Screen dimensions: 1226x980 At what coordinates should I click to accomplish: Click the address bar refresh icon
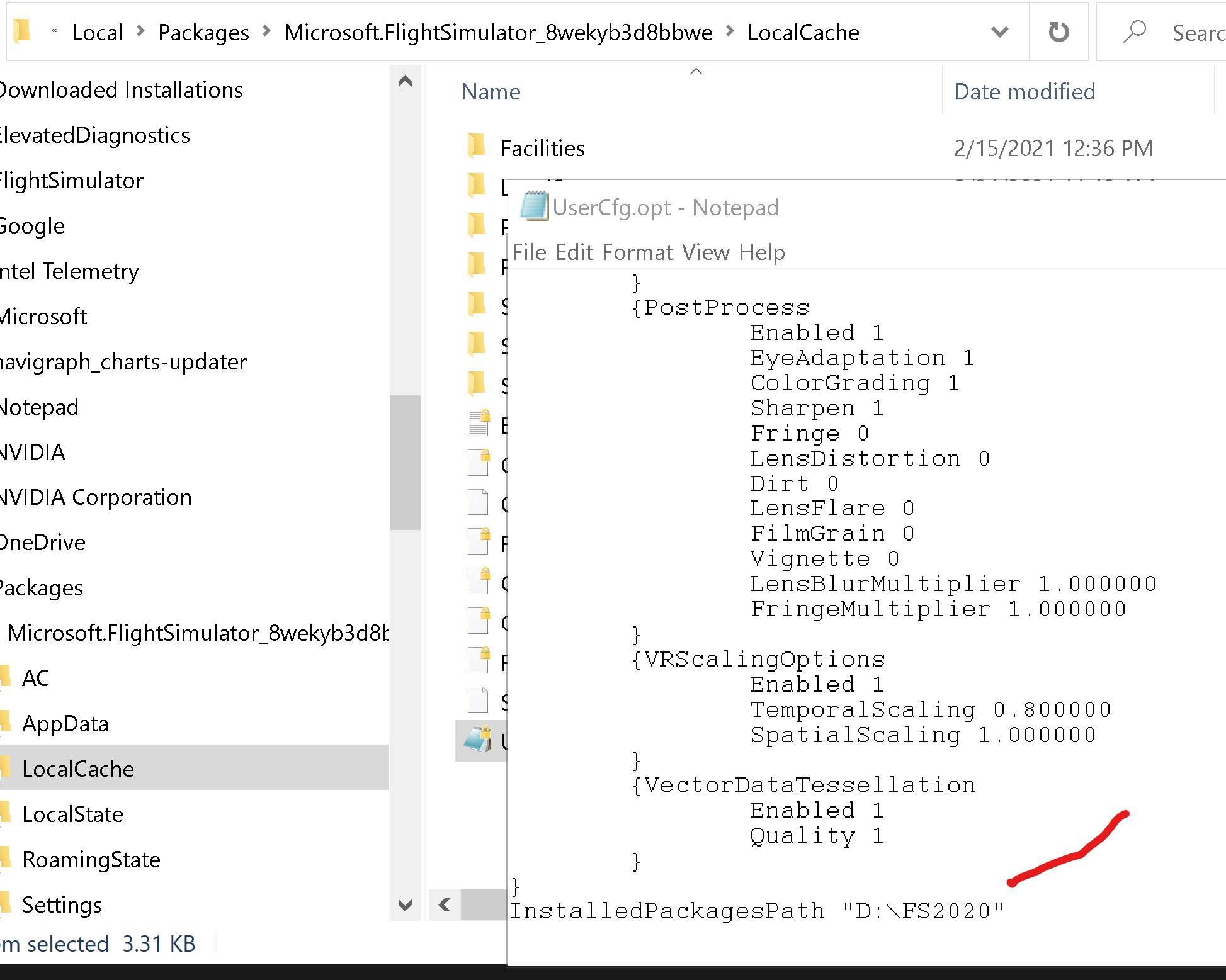[1059, 32]
